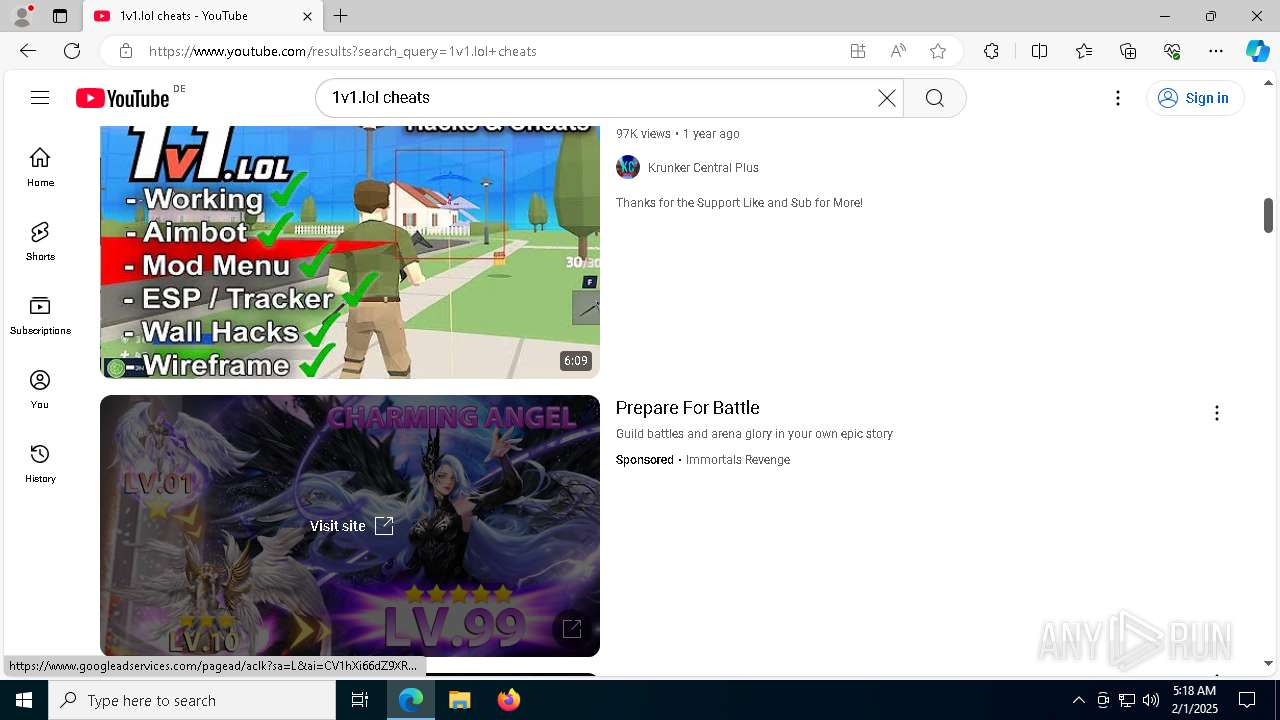Go back in the browser

[x=28, y=51]
